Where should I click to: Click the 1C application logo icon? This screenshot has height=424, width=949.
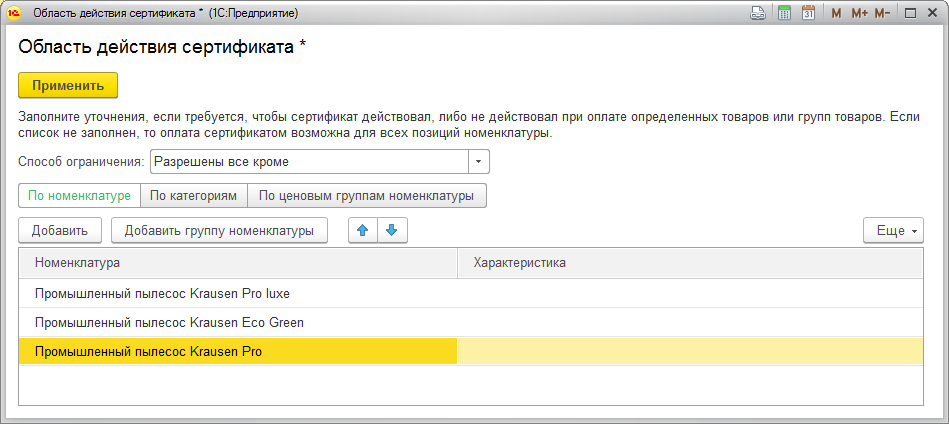click(15, 13)
